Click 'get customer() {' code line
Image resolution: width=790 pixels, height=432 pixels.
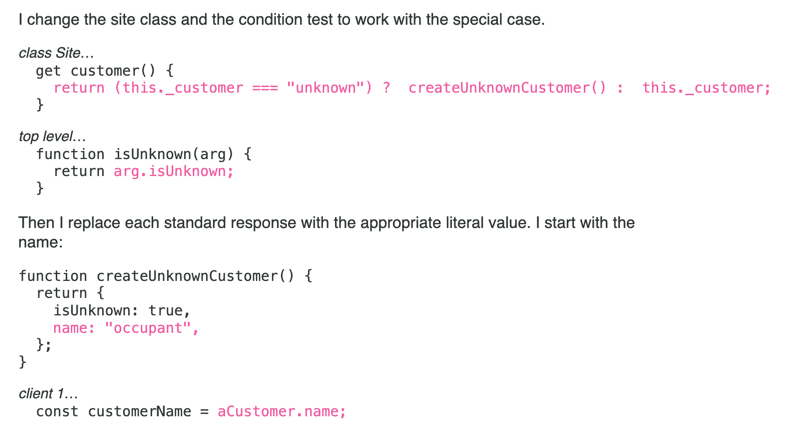[x=105, y=71]
